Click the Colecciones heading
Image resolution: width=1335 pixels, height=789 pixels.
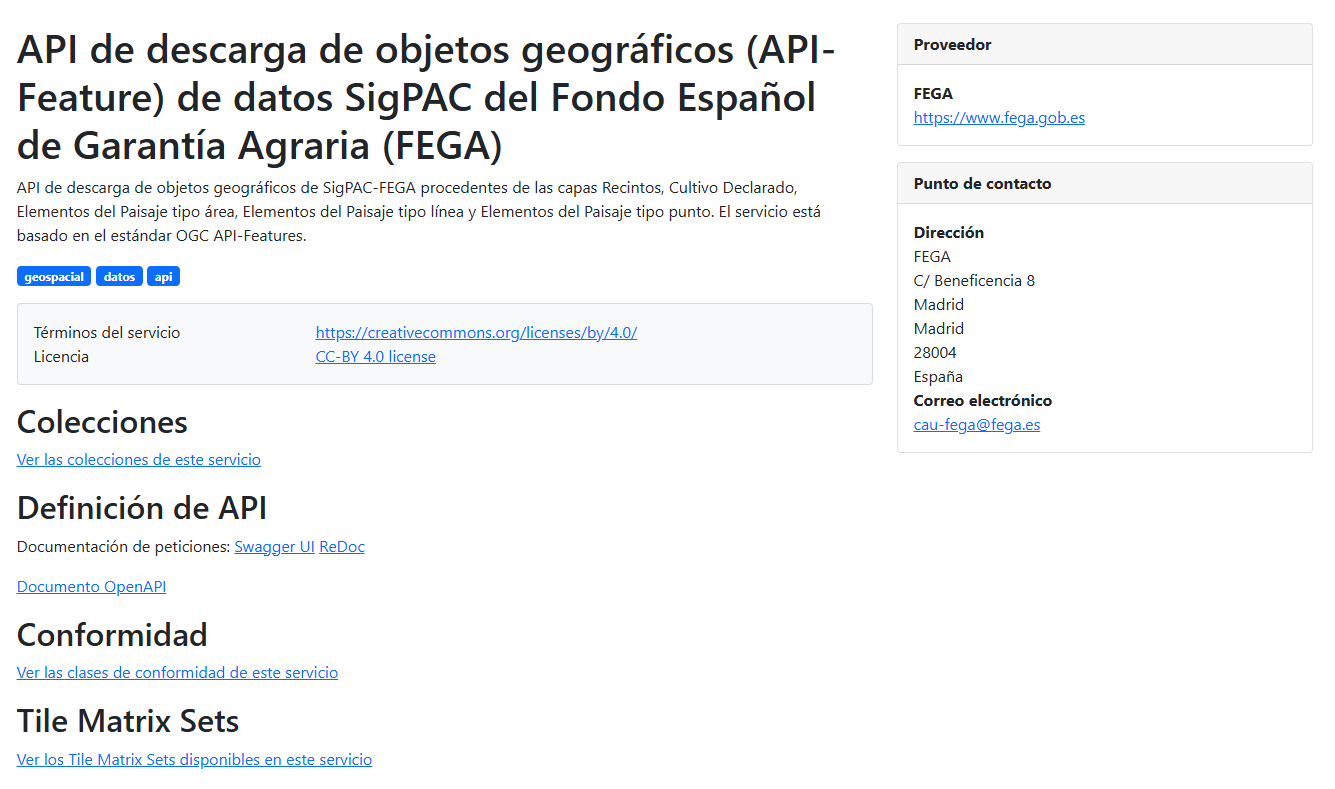tap(102, 422)
